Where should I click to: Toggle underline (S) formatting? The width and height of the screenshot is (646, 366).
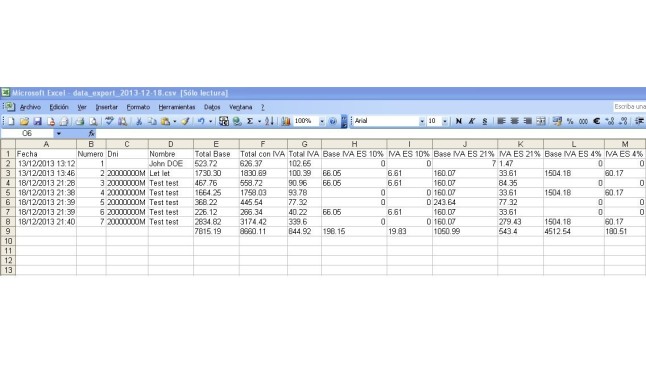coord(485,121)
